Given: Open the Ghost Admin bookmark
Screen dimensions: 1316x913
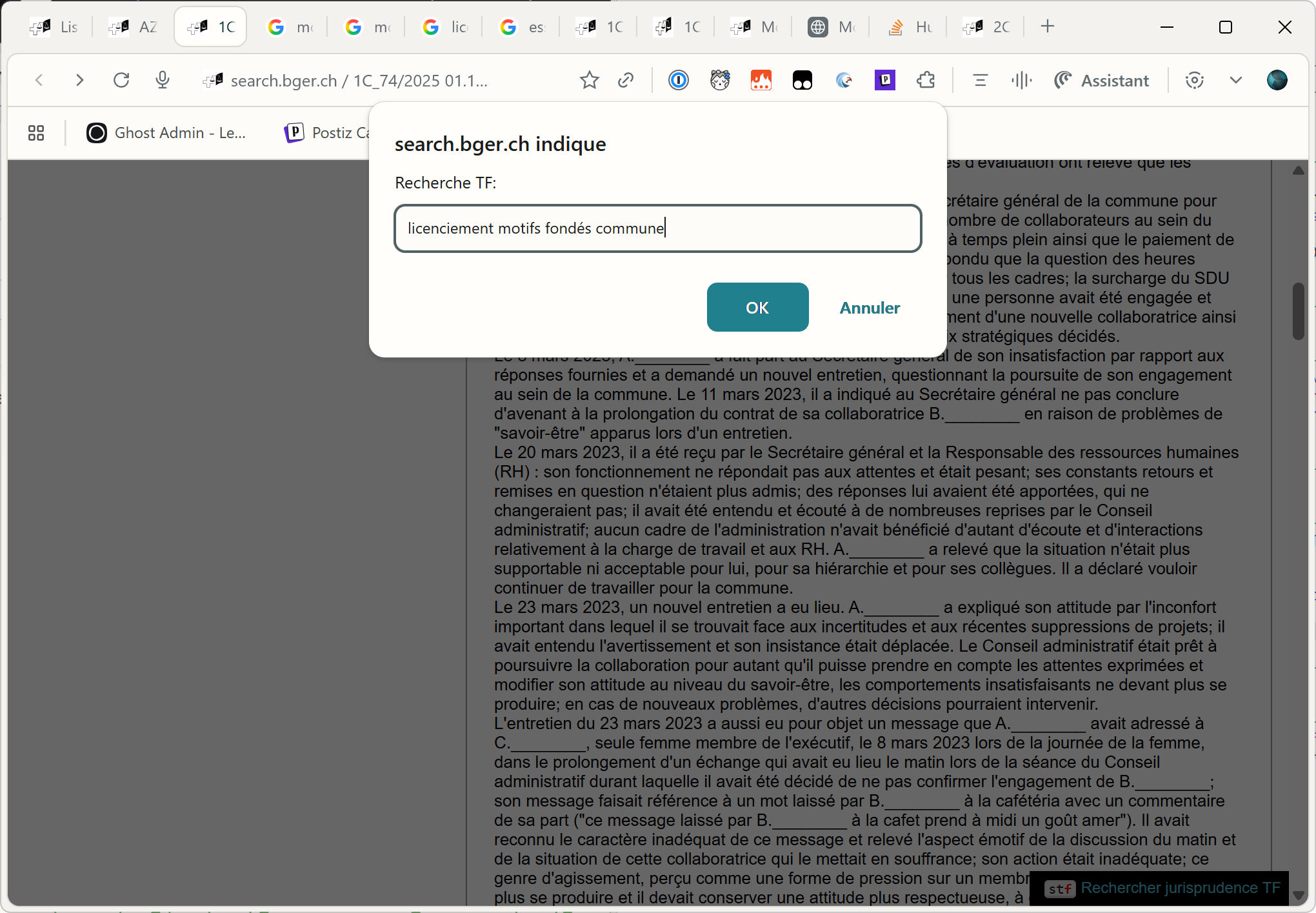Looking at the screenshot, I should 166,133.
